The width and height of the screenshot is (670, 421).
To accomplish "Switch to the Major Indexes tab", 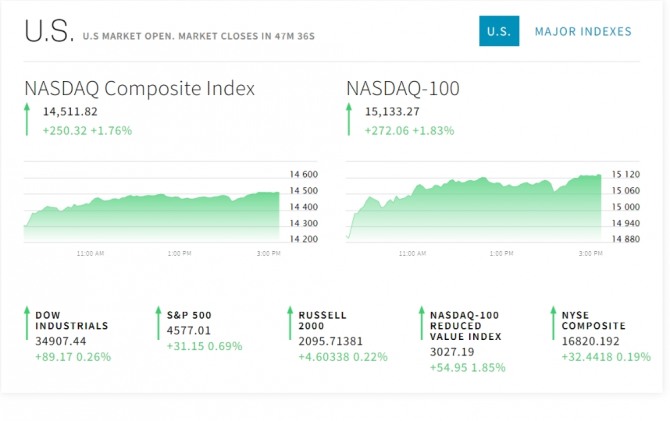I will (583, 32).
